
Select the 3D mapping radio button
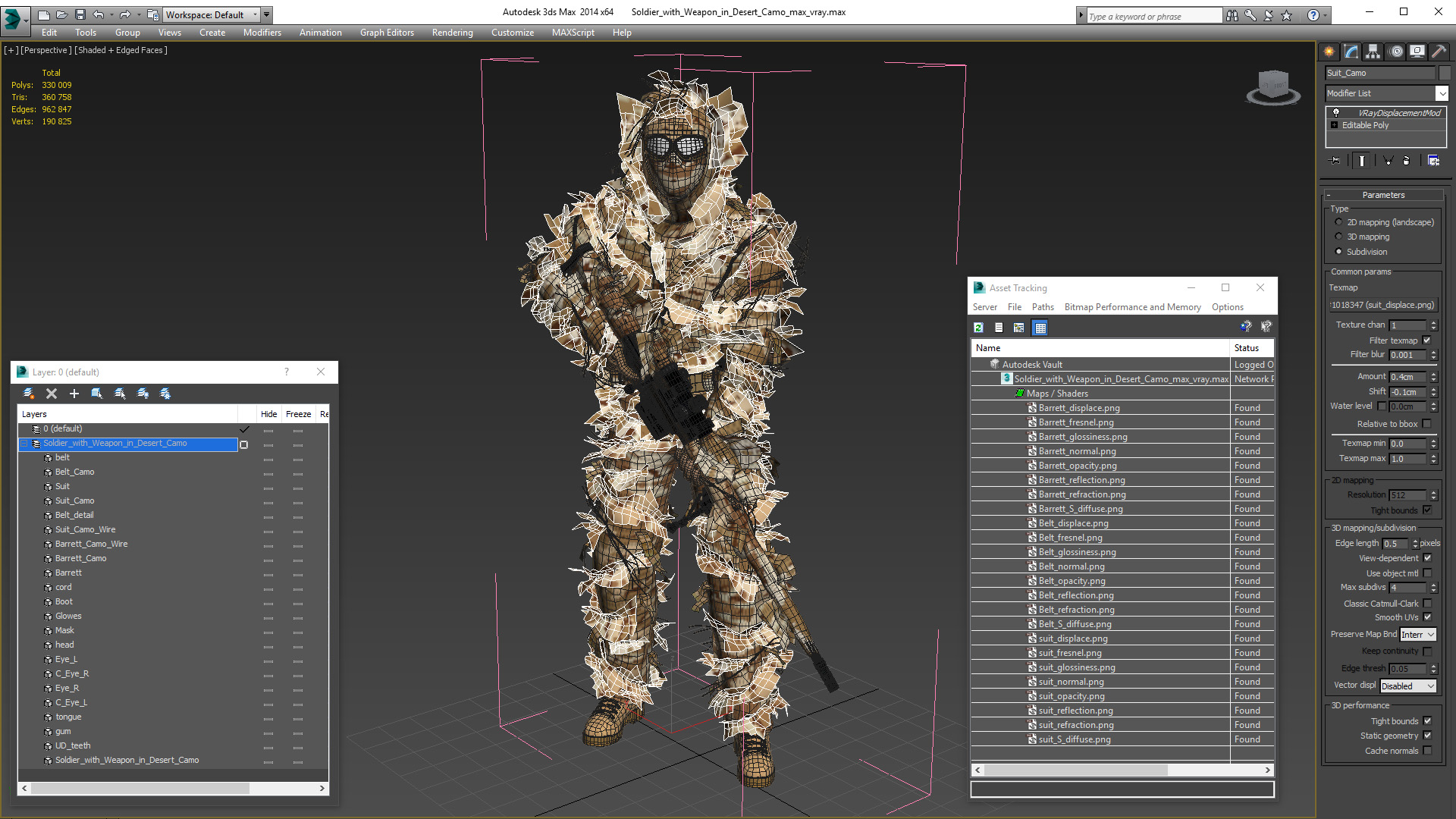(x=1338, y=237)
